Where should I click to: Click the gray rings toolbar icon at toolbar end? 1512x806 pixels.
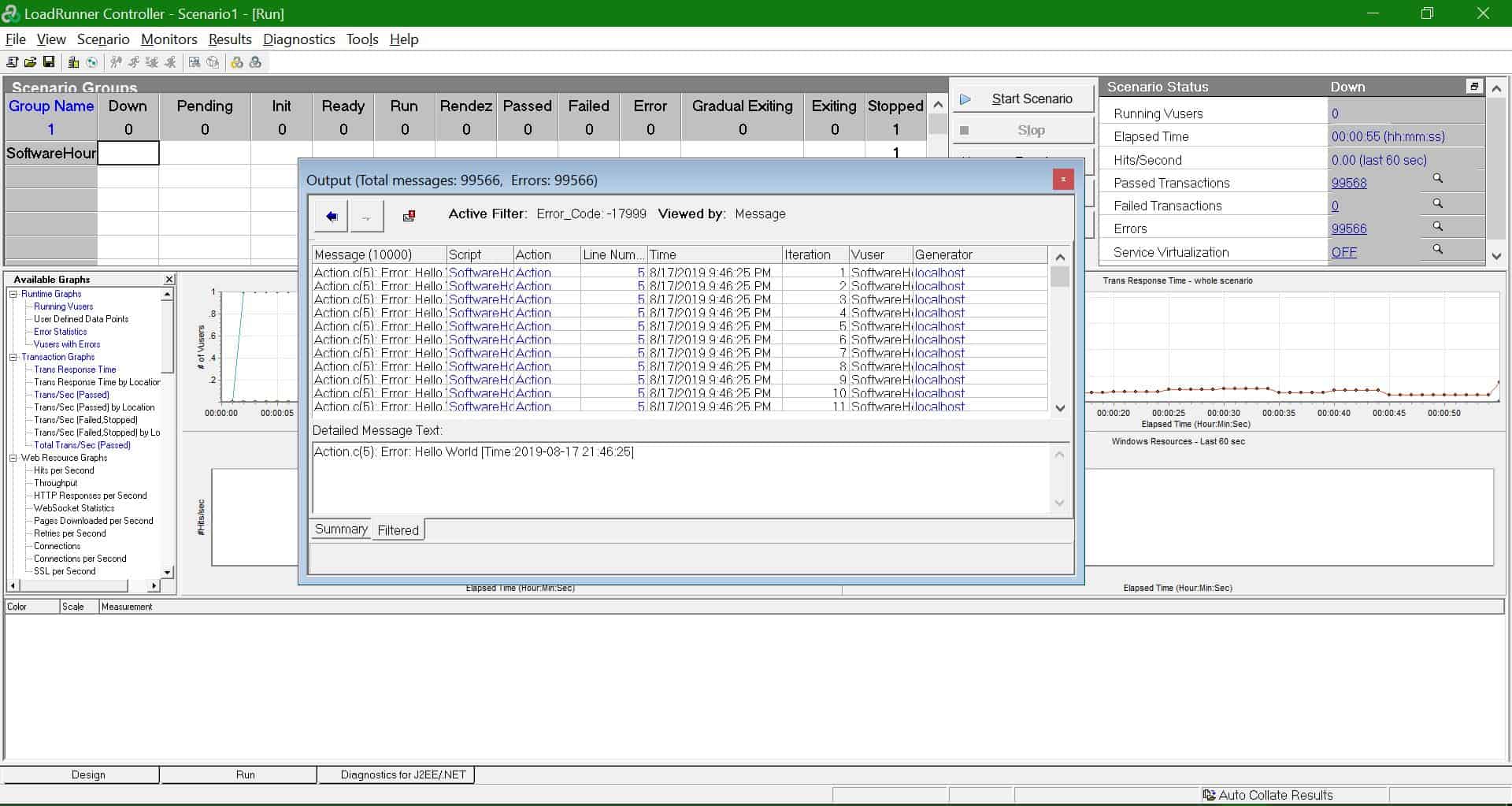tap(255, 62)
